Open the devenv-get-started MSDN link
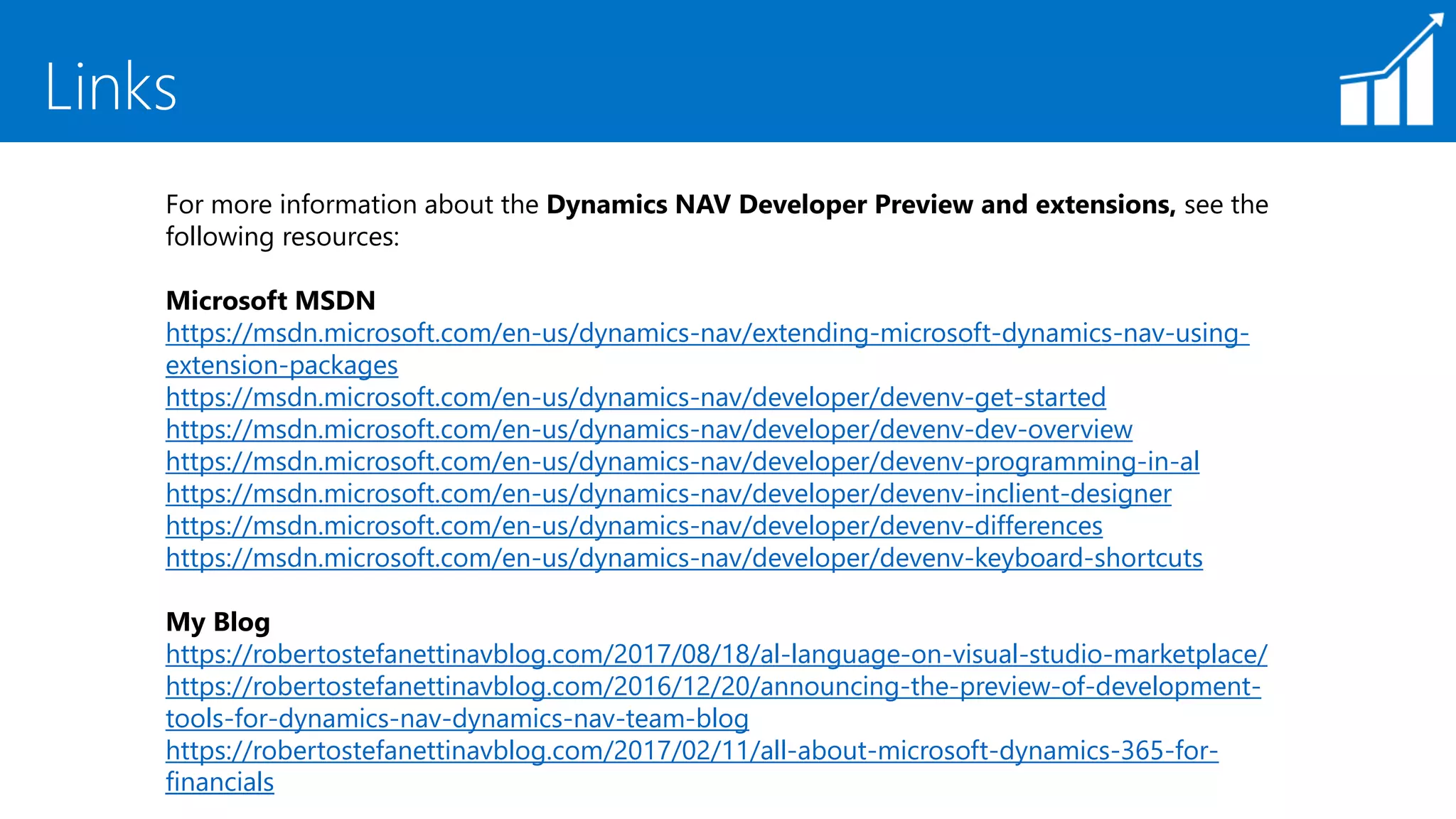Screen dimensions: 1456x819 [x=635, y=397]
